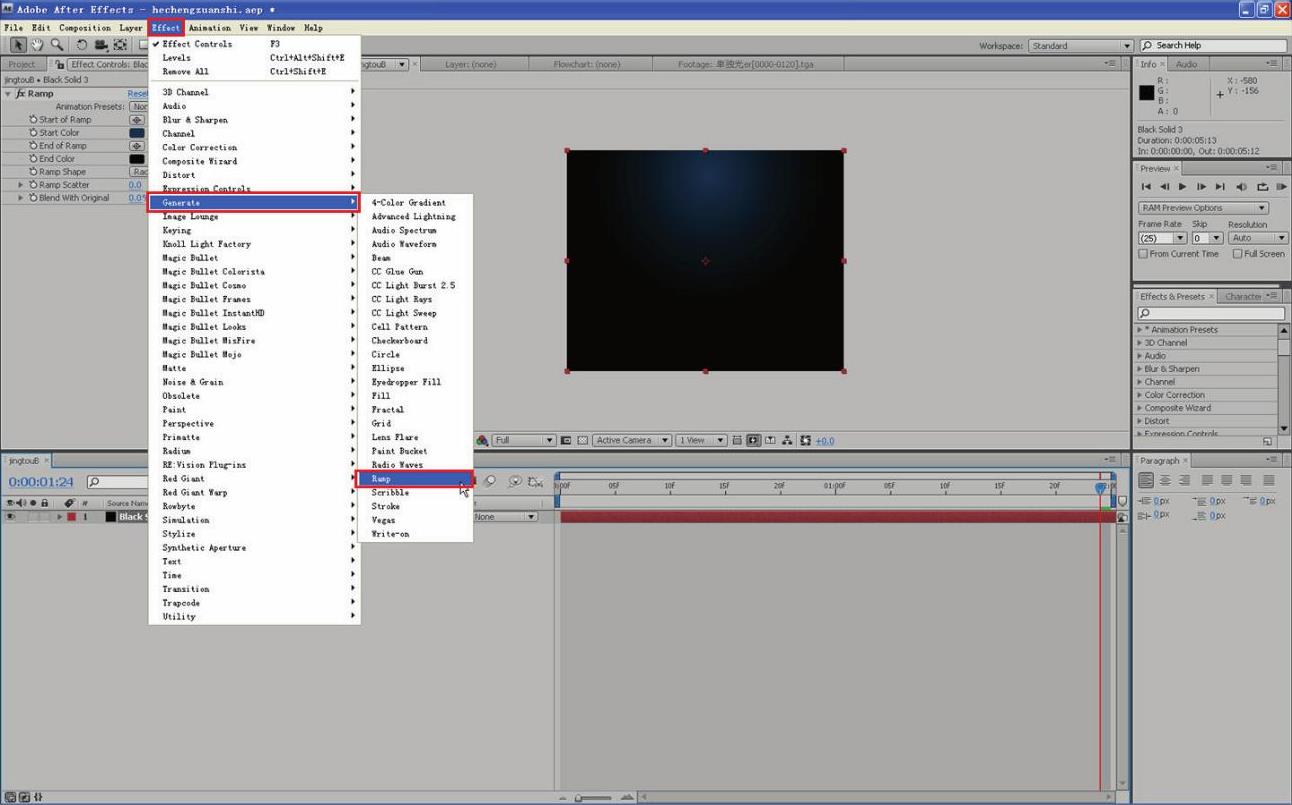The image size is (1292, 805).
Task: Jump to first frame in Preview
Action: point(1146,187)
